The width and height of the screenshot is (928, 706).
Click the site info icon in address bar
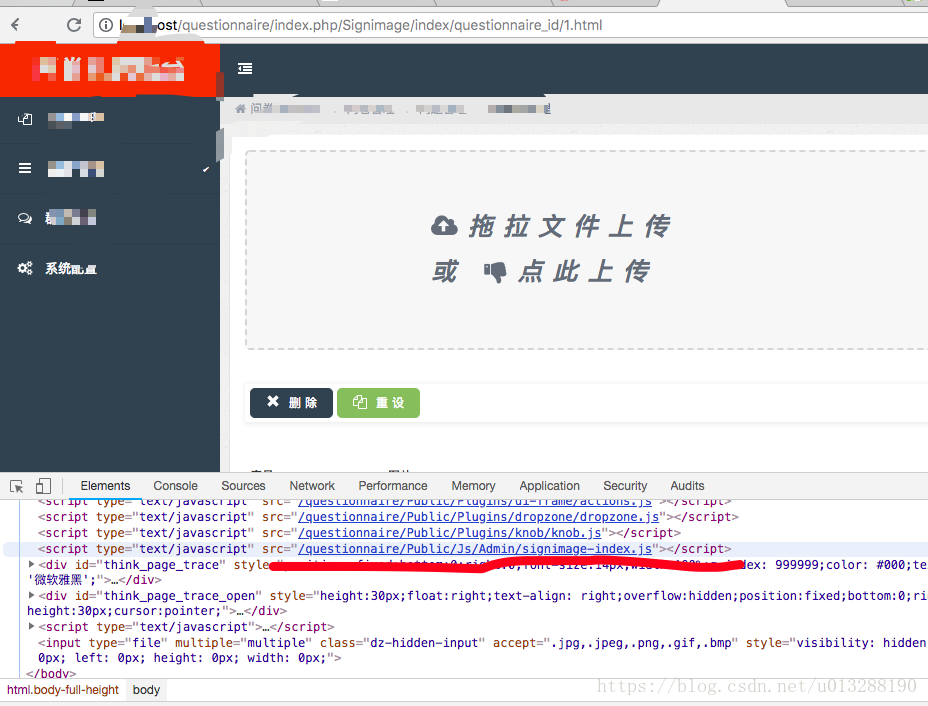(x=106, y=25)
